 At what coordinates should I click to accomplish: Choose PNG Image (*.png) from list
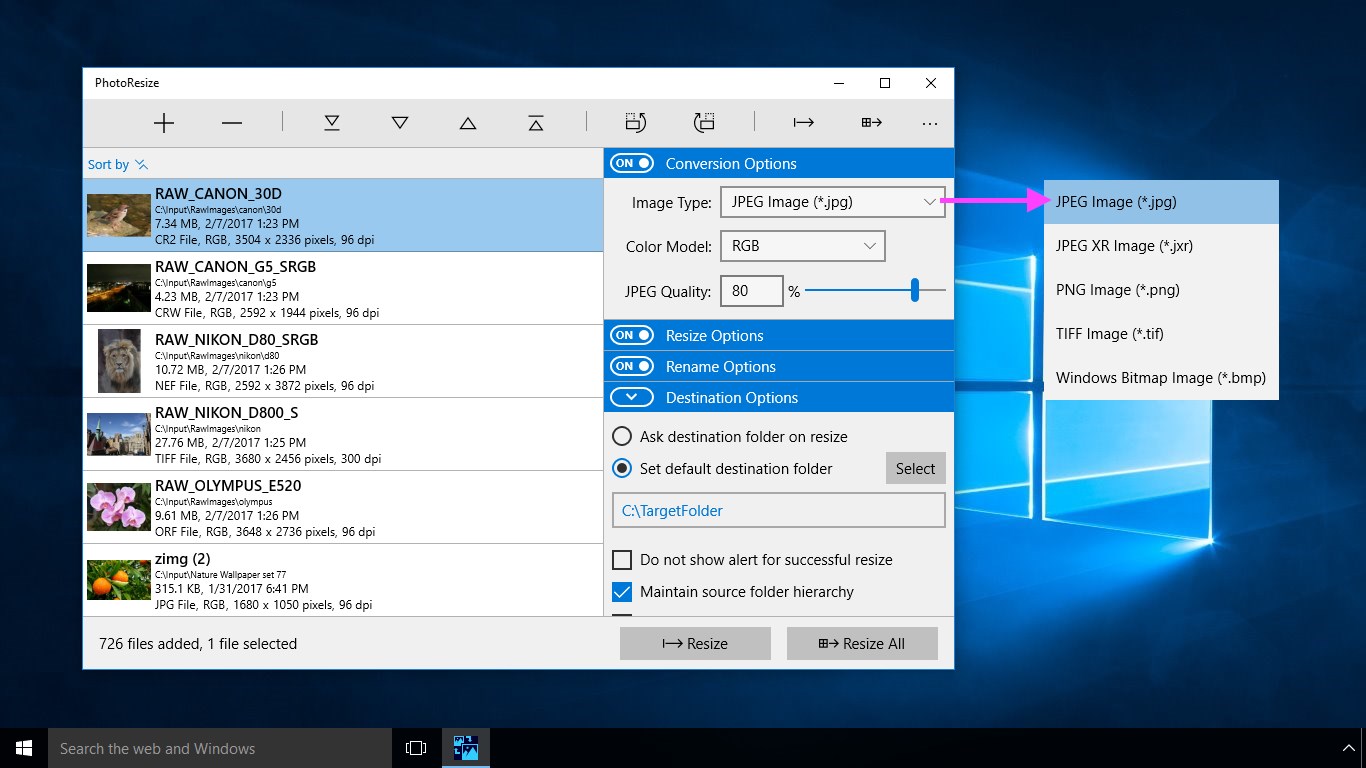tap(1118, 290)
